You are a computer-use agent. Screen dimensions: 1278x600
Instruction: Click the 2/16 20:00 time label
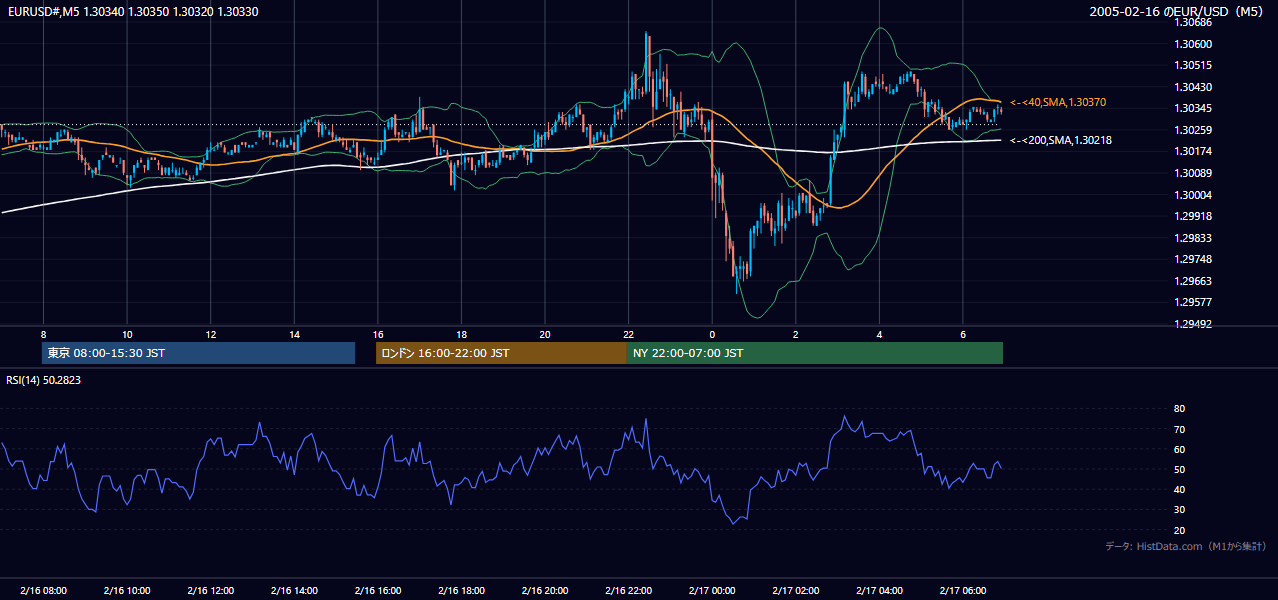click(x=544, y=590)
